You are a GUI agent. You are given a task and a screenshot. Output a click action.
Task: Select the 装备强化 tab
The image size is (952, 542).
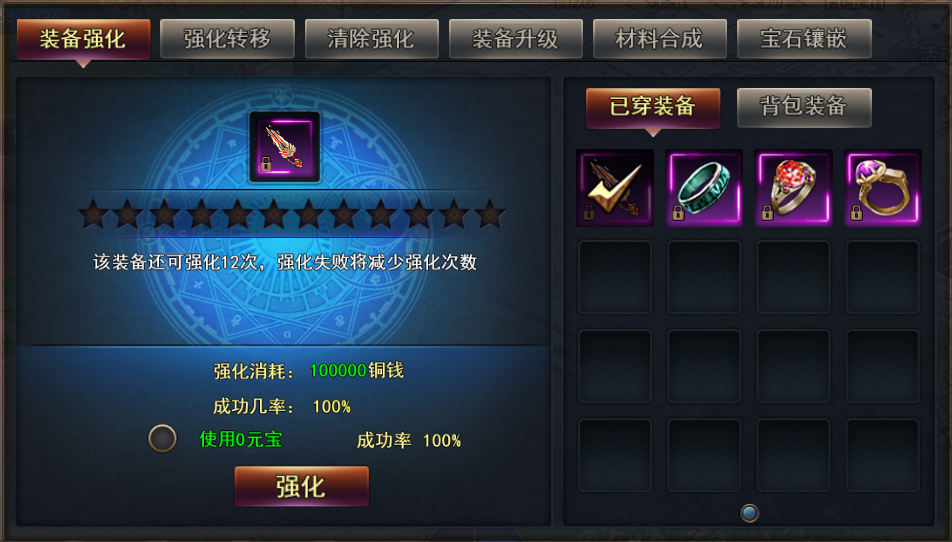(x=83, y=39)
